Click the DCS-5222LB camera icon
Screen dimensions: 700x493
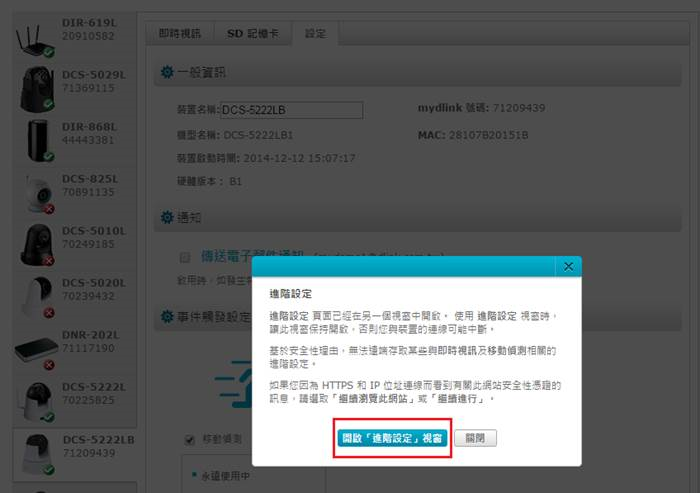click(34, 452)
